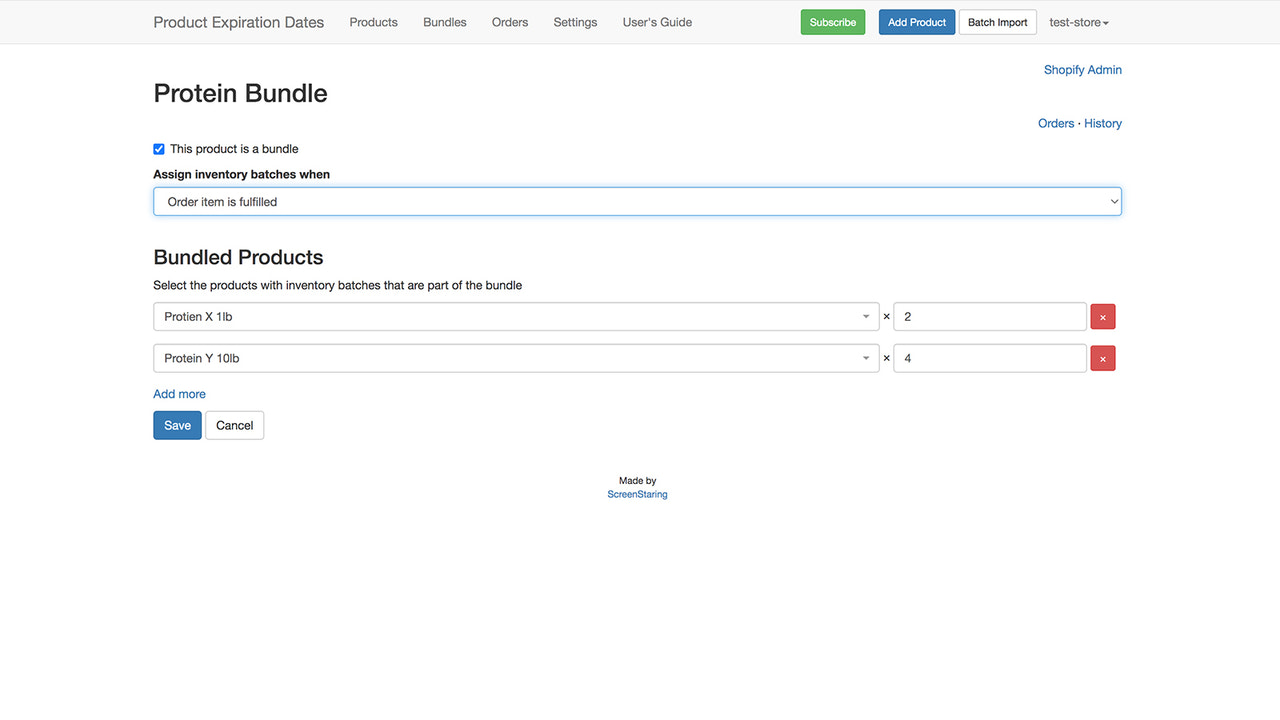Image resolution: width=1280 pixels, height=720 pixels.
Task: Expand the test-store account menu
Action: 1078,21
